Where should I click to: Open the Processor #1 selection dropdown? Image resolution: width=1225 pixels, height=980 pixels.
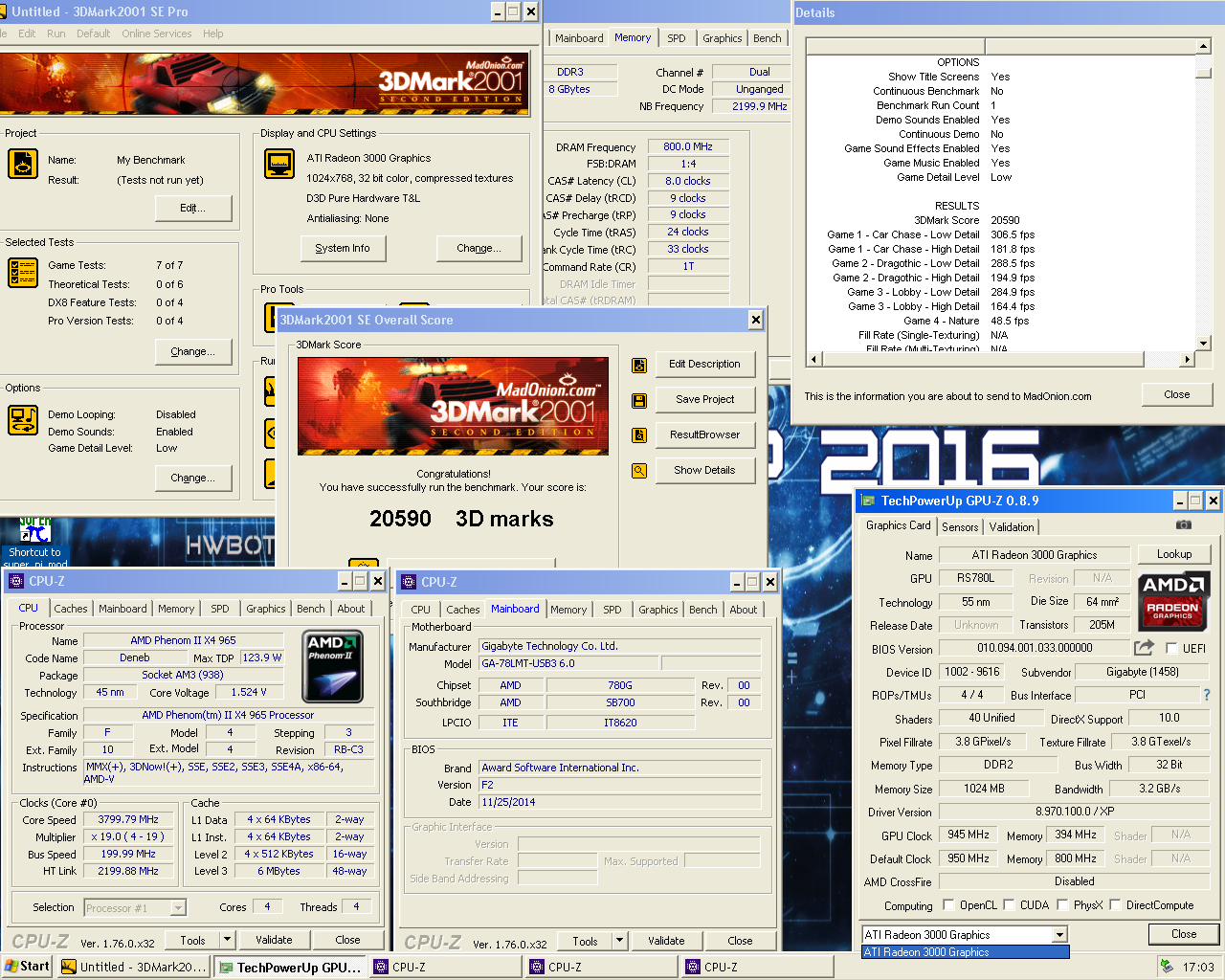tap(178, 908)
